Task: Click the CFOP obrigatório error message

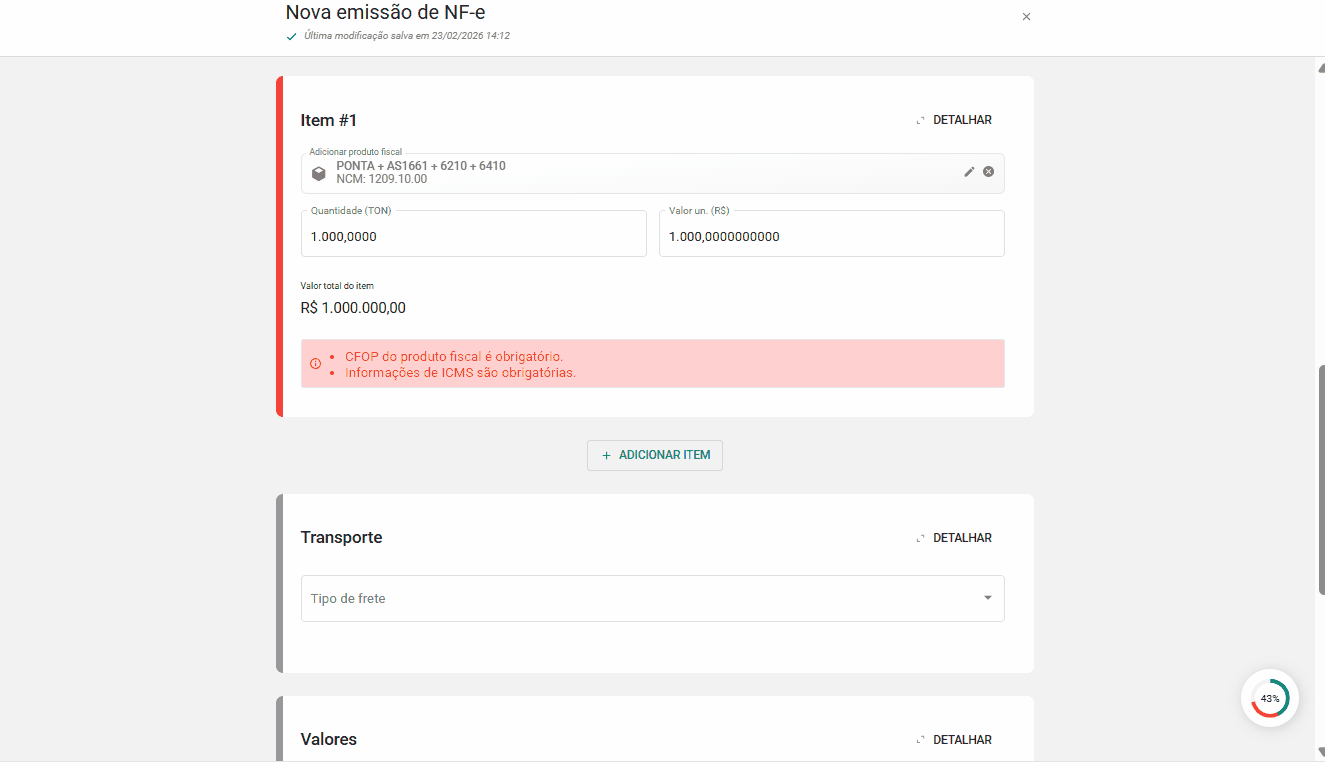Action: tap(454, 356)
